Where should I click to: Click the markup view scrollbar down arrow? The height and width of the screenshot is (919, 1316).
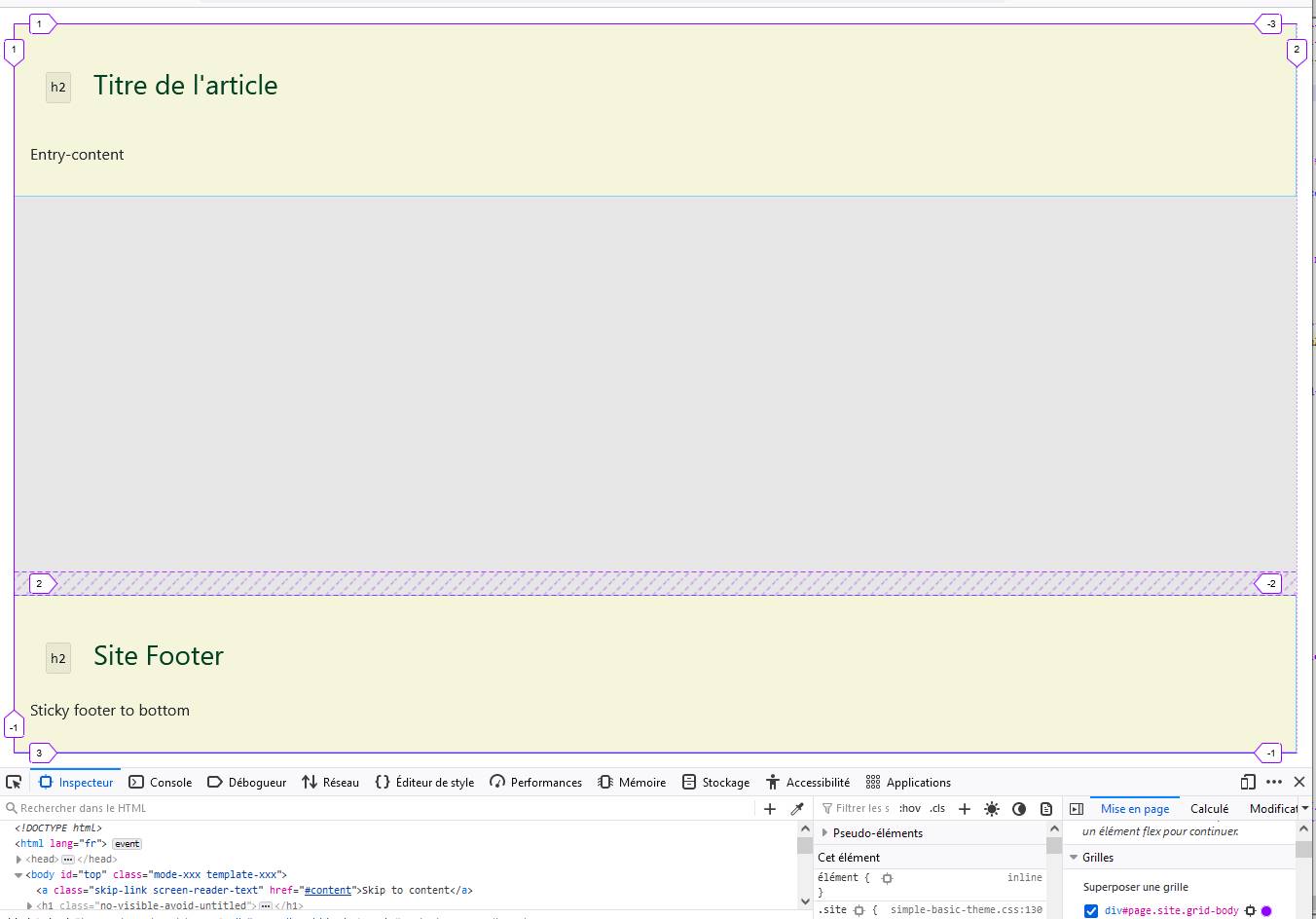(x=805, y=901)
